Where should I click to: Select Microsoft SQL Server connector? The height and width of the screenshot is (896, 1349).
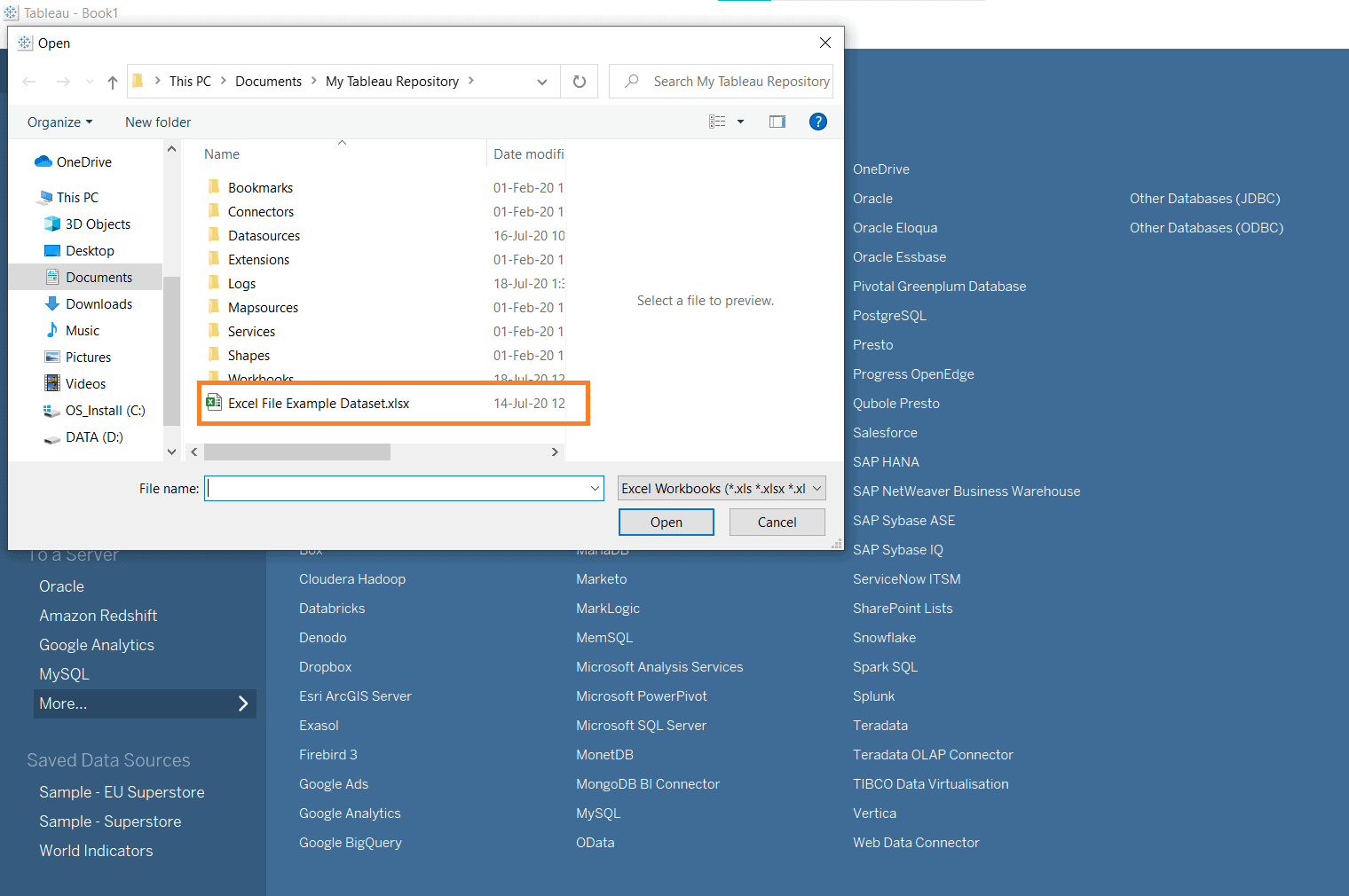click(x=641, y=725)
